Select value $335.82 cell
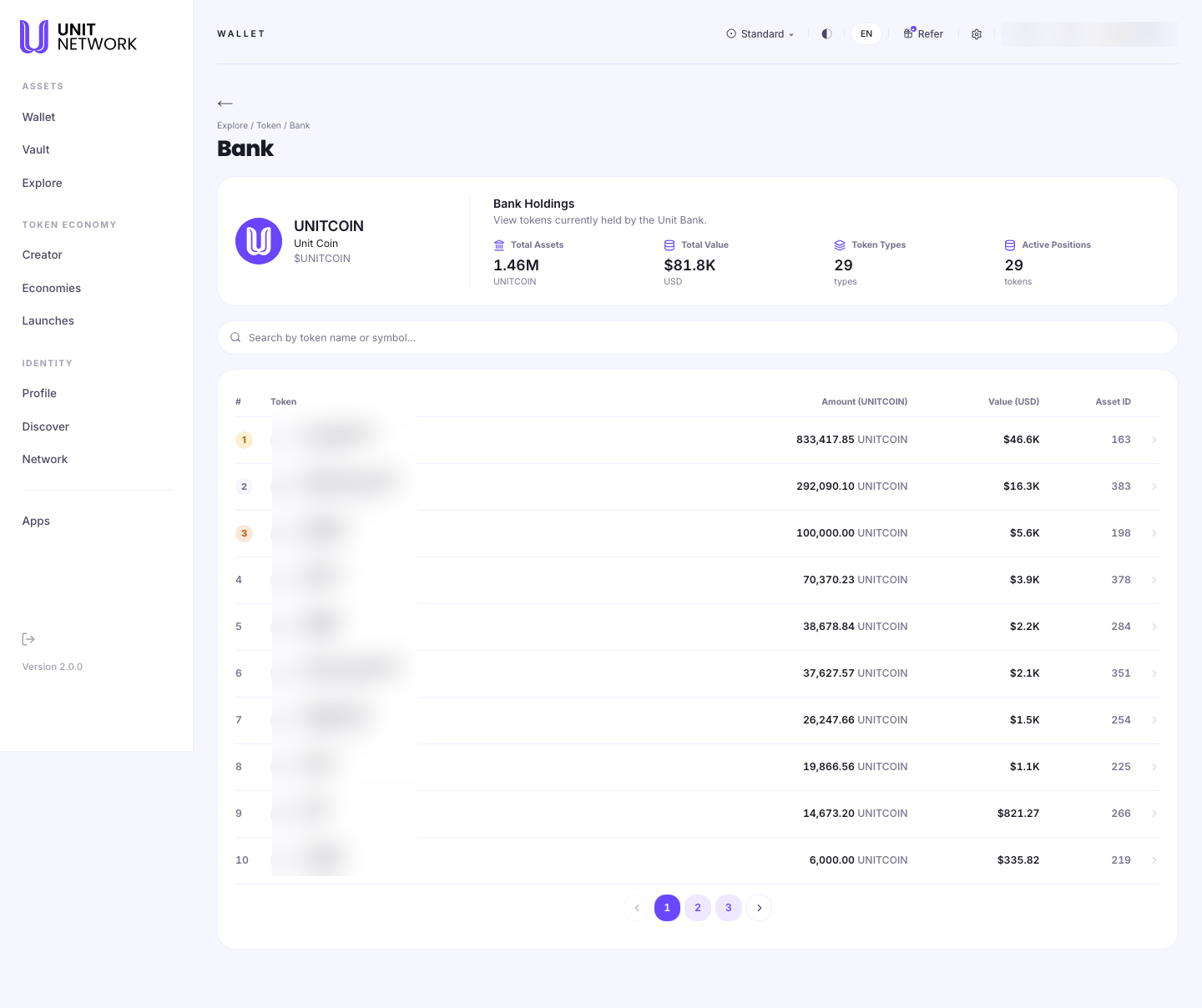 click(1018, 860)
